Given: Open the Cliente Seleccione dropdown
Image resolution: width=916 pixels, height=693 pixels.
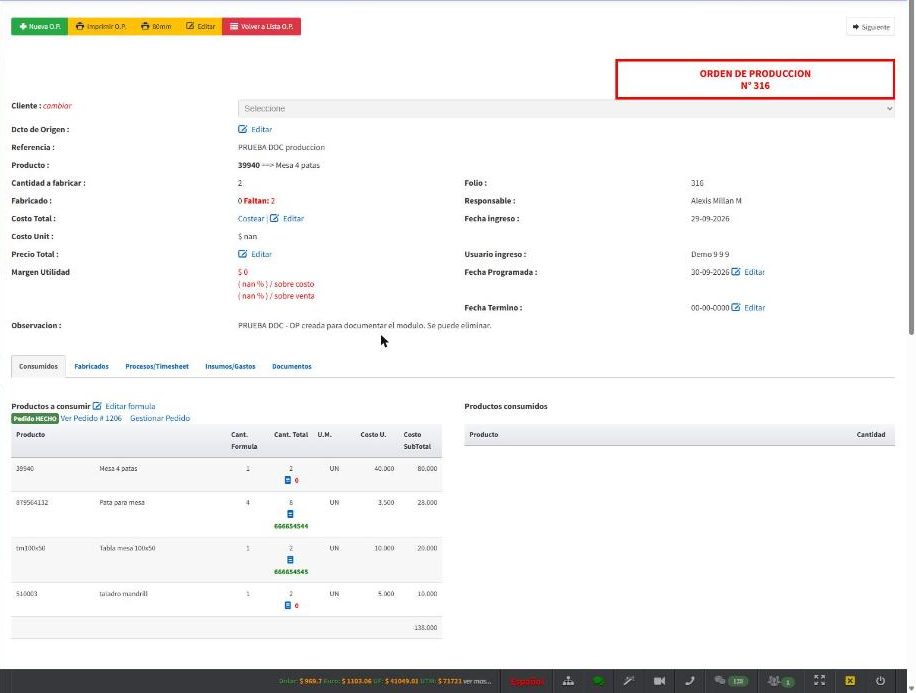Looking at the screenshot, I should tap(566, 109).
